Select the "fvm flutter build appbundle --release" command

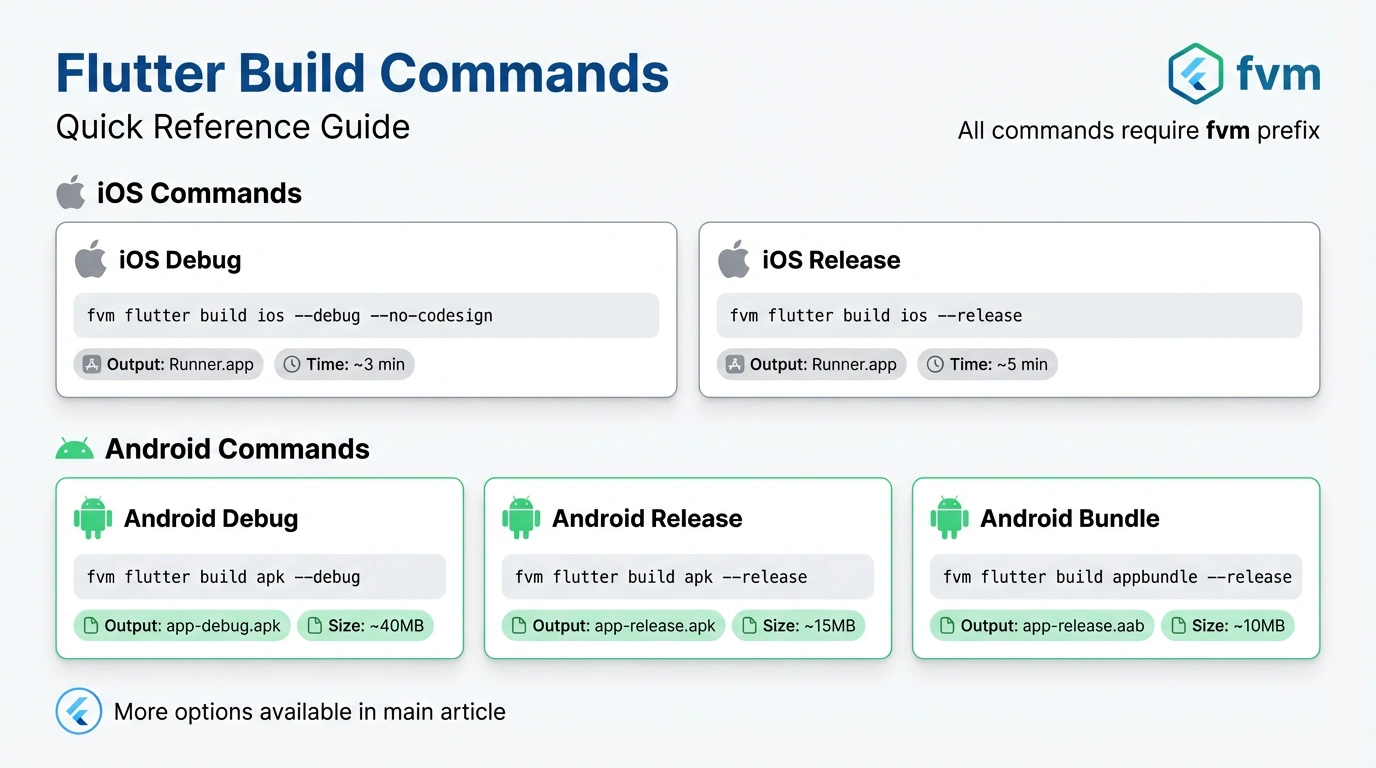[1116, 577]
